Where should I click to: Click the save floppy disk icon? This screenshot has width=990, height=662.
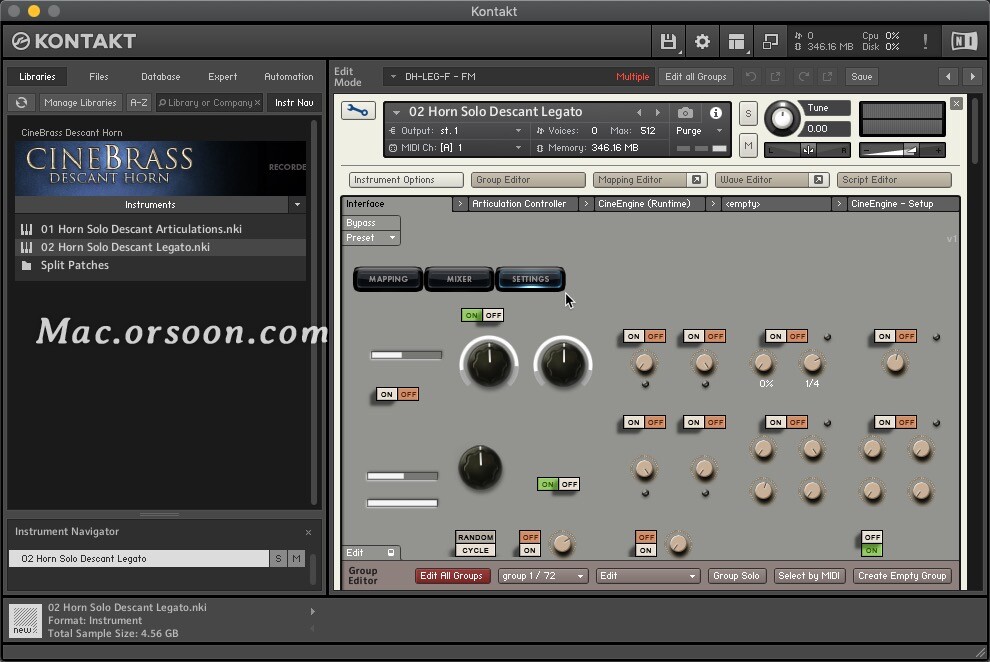668,42
